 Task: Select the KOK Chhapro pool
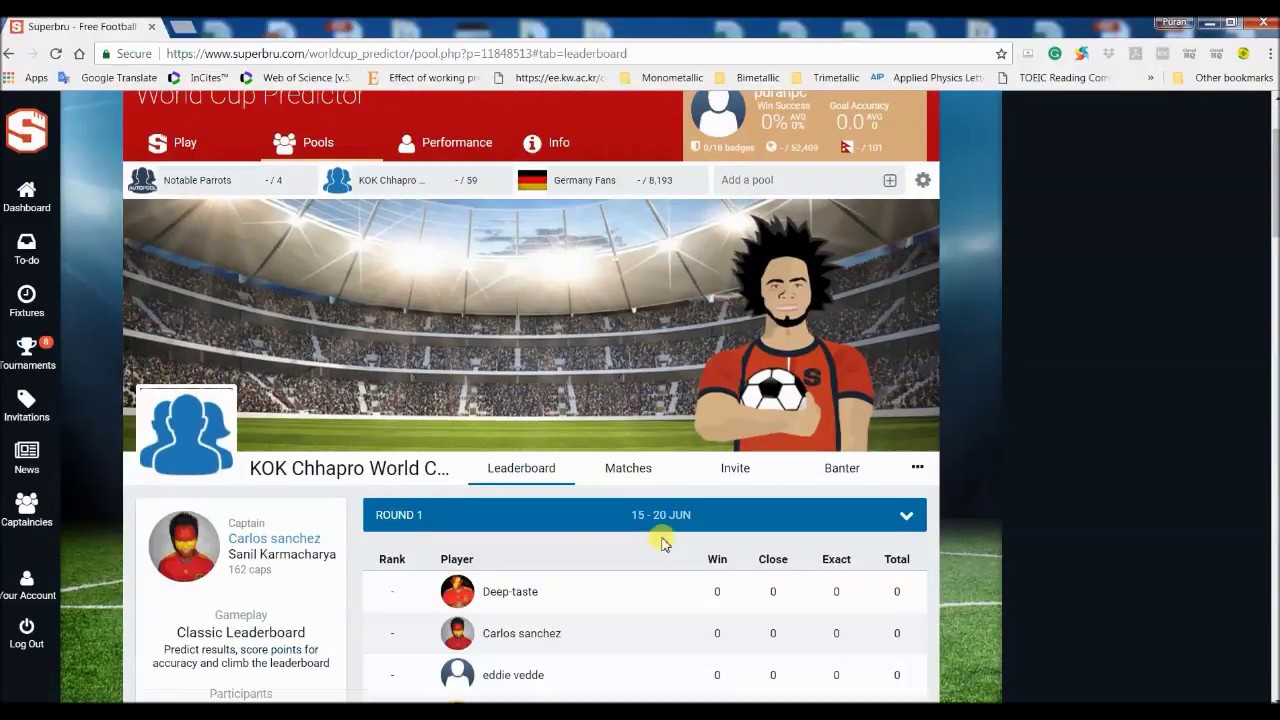pyautogui.click(x=415, y=180)
